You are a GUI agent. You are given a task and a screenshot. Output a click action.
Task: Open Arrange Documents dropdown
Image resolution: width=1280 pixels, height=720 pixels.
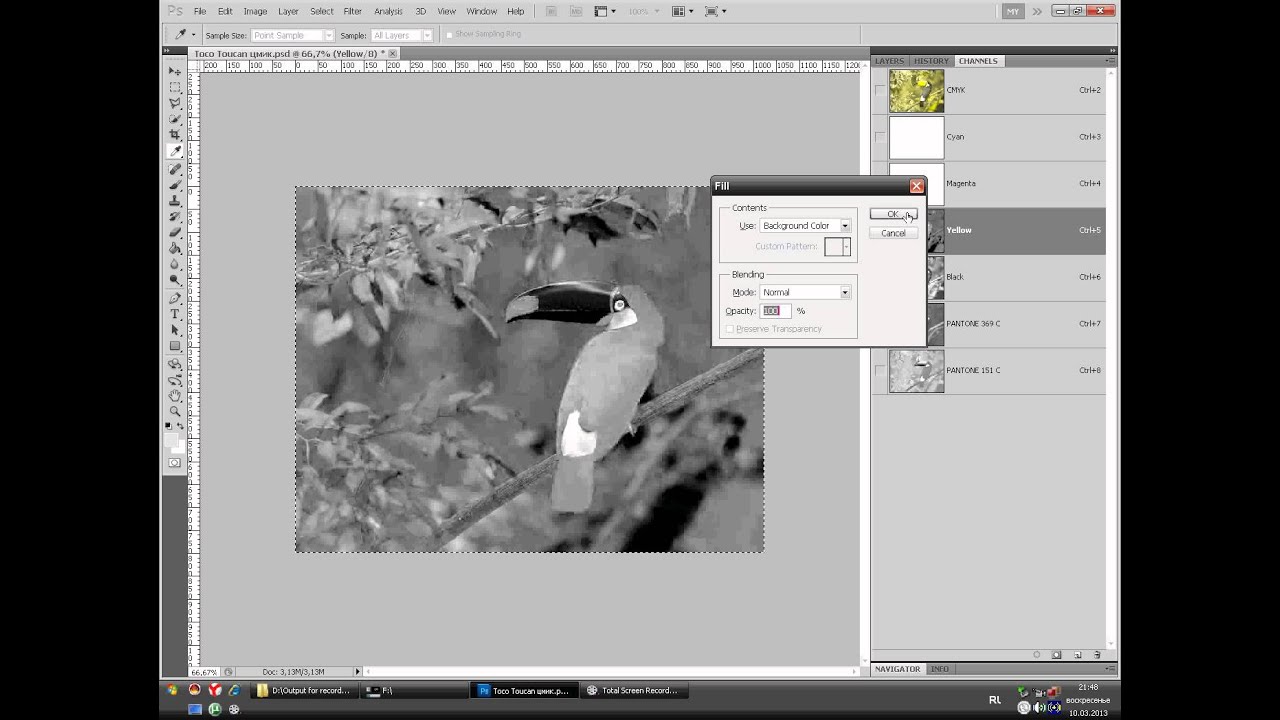(681, 11)
